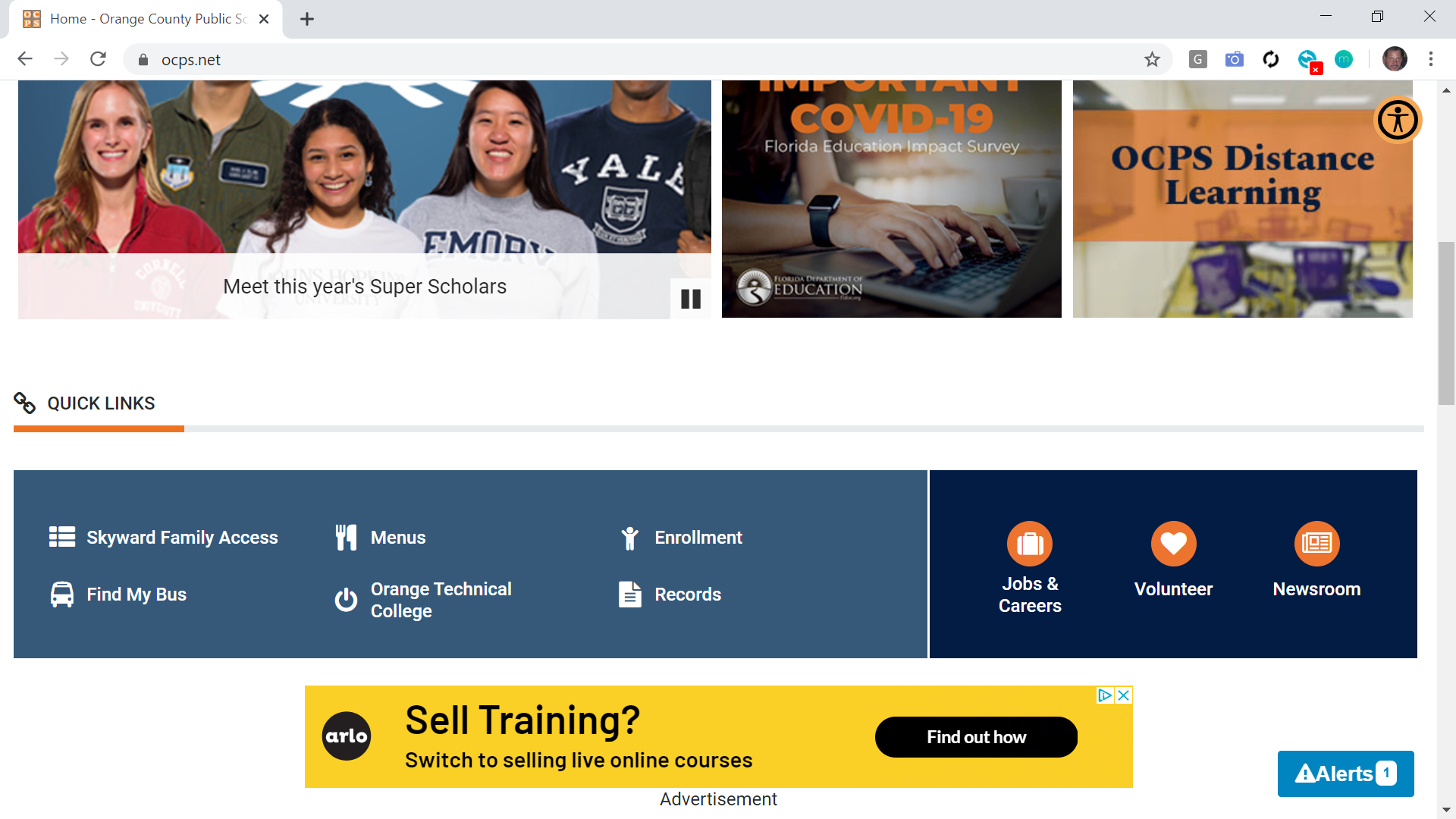Bookmark this page with the star icon
The width and height of the screenshot is (1456, 819).
coord(1152,59)
